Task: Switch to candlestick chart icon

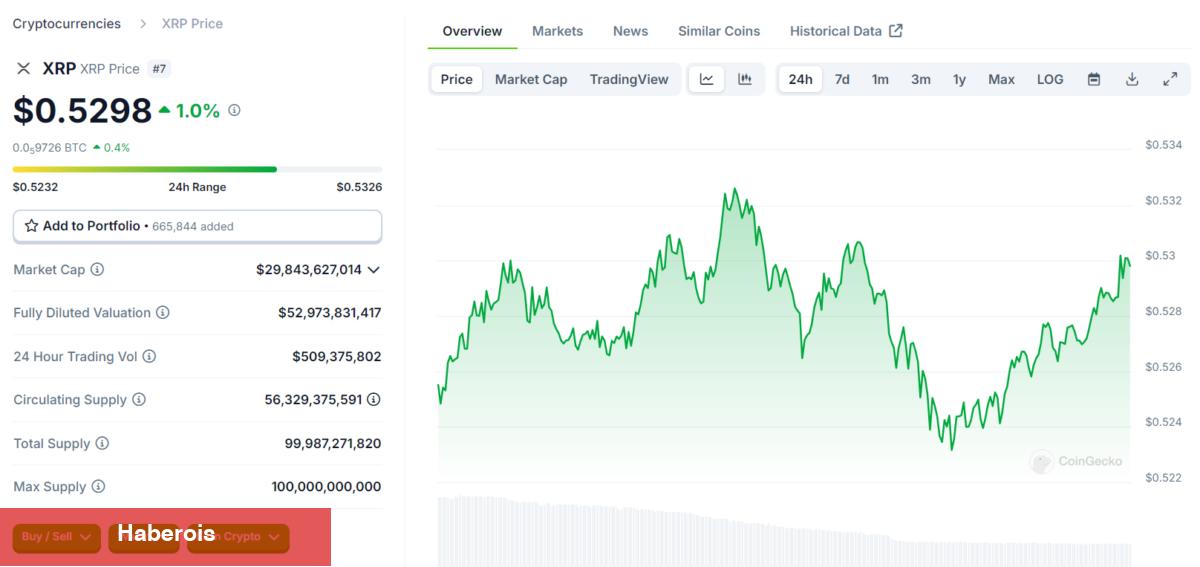Action: [x=745, y=79]
